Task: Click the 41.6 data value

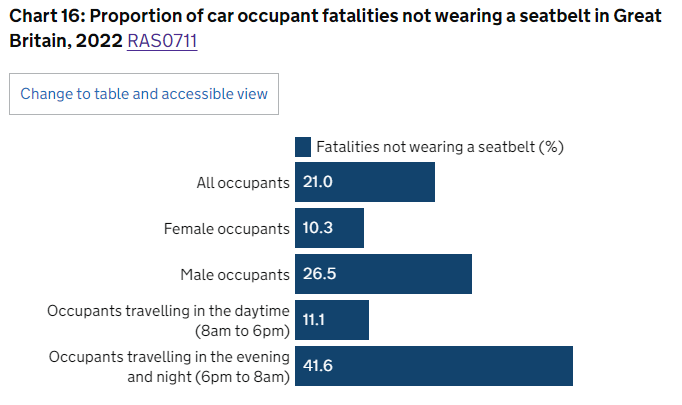Action: pos(317,366)
